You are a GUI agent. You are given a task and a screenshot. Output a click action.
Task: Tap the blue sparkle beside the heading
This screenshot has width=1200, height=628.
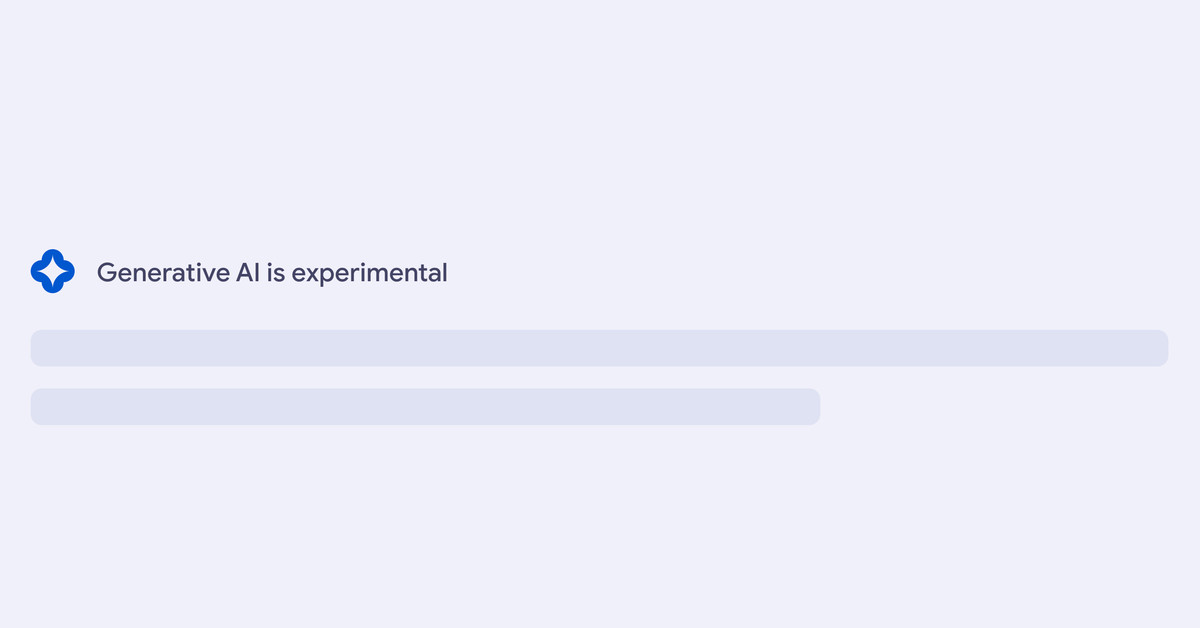(53, 271)
